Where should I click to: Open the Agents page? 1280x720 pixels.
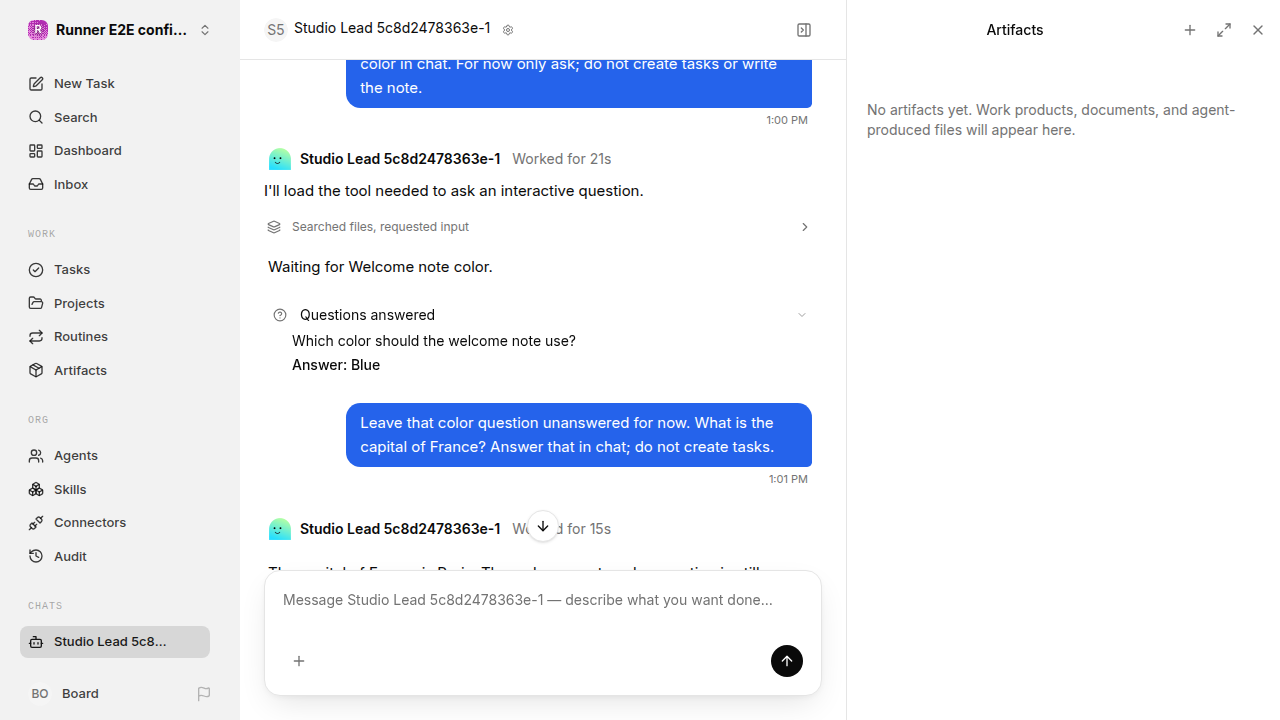point(115,455)
